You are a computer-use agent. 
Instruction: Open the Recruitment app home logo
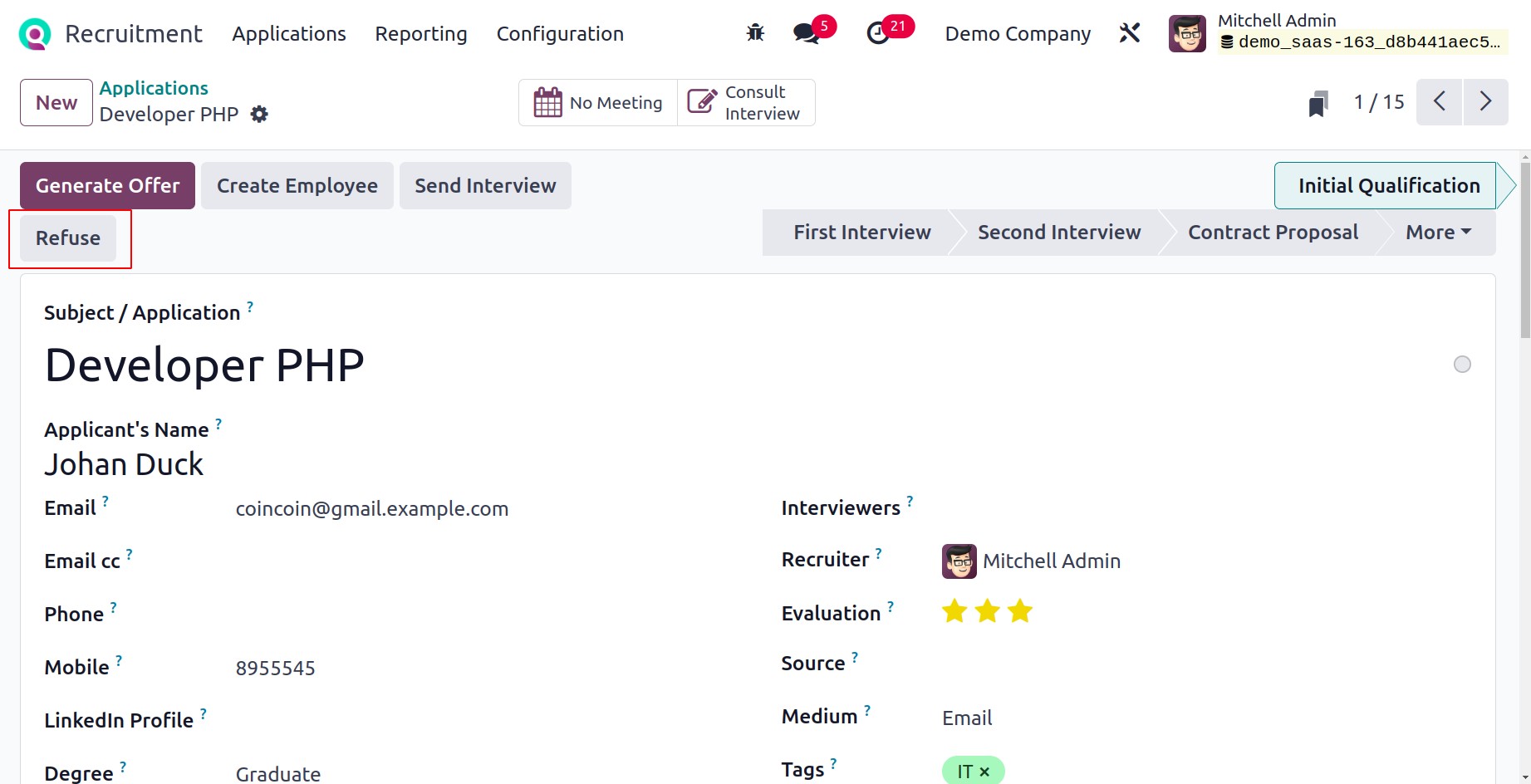35,34
